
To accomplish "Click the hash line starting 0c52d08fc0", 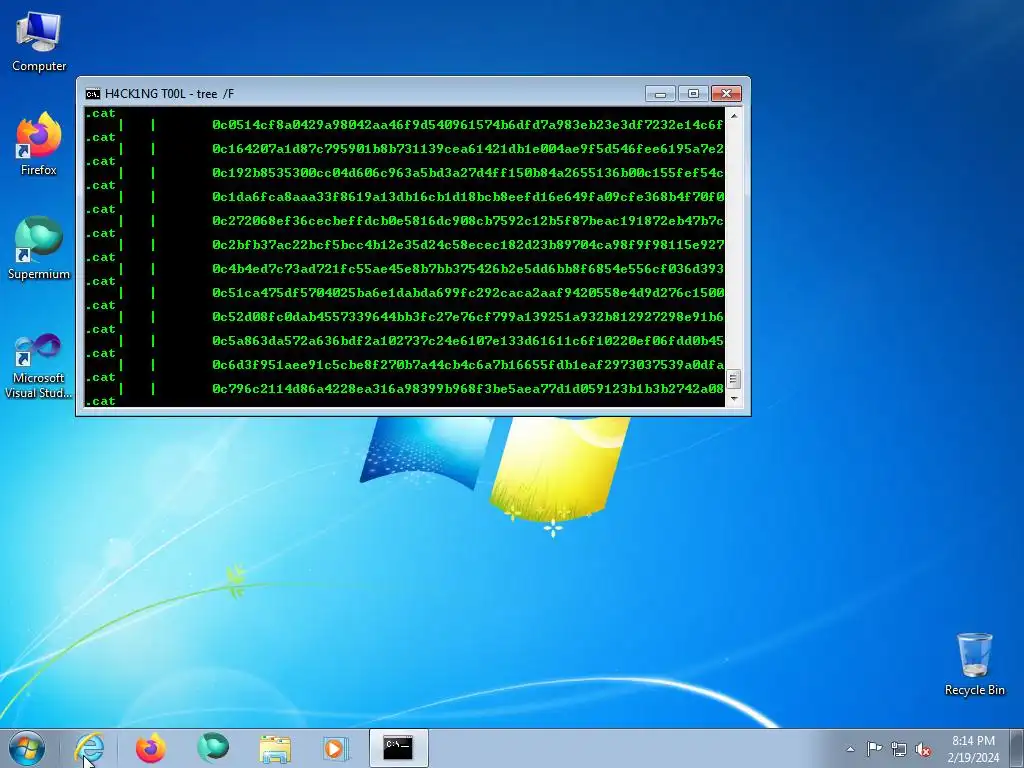I will [468, 317].
